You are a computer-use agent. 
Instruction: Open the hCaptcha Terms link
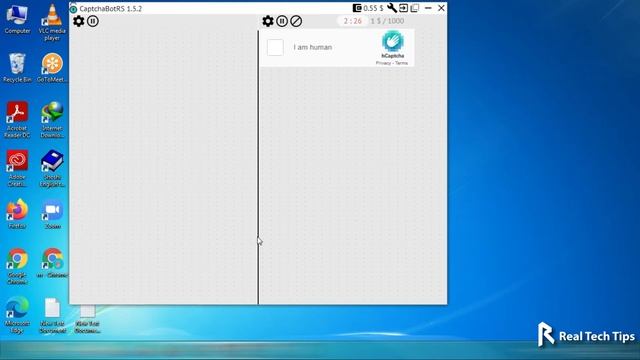click(401, 63)
